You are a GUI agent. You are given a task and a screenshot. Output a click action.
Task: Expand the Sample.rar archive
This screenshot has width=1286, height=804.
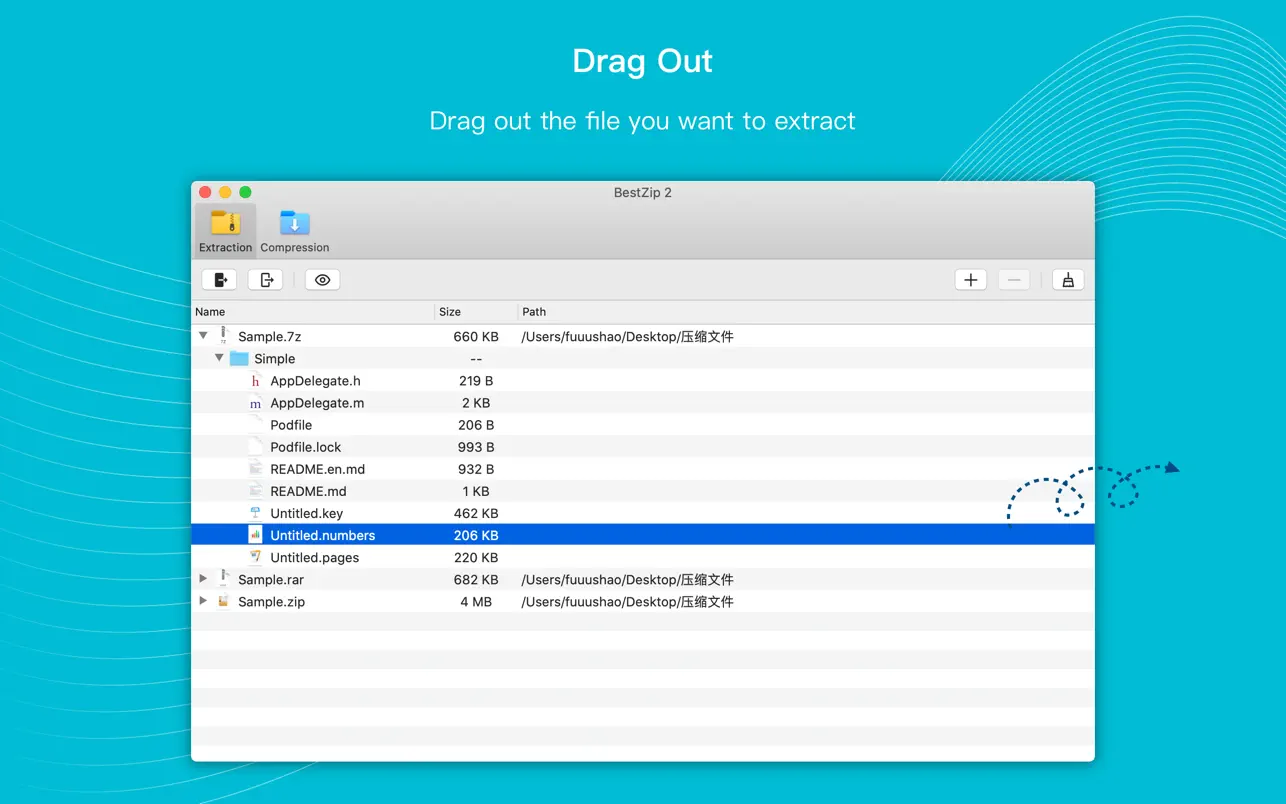coord(204,579)
